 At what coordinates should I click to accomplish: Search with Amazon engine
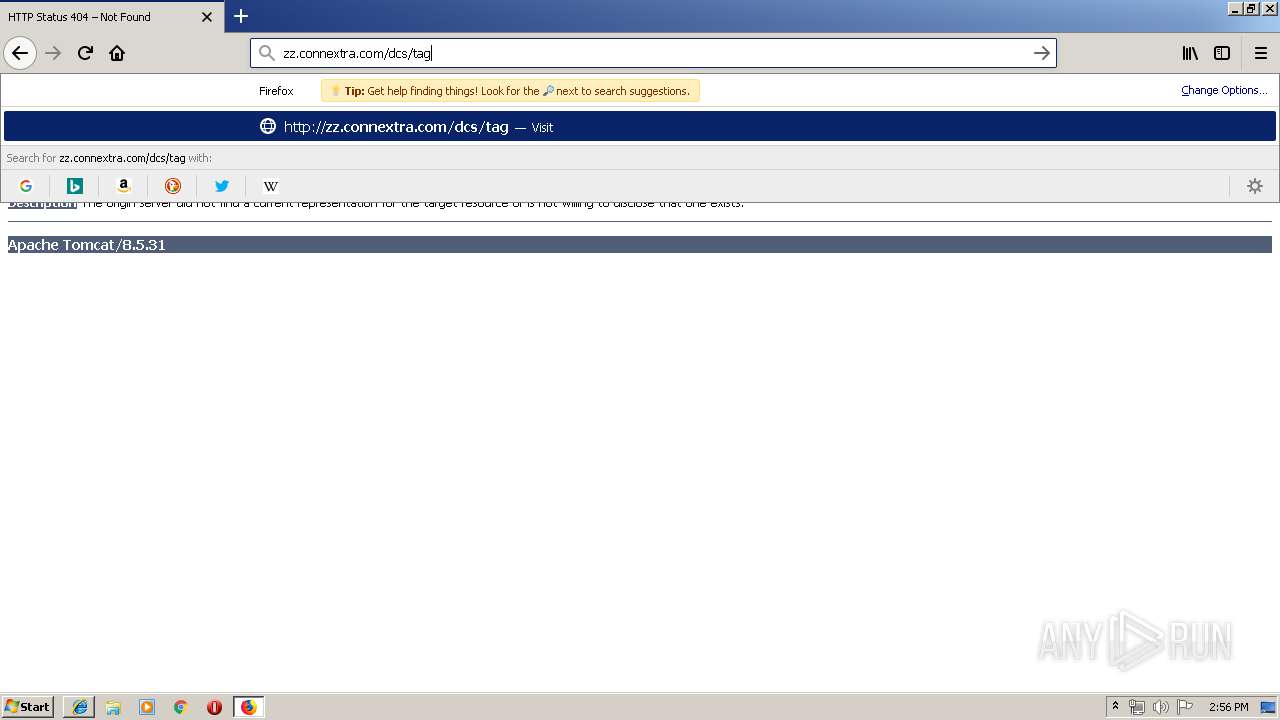coord(124,186)
